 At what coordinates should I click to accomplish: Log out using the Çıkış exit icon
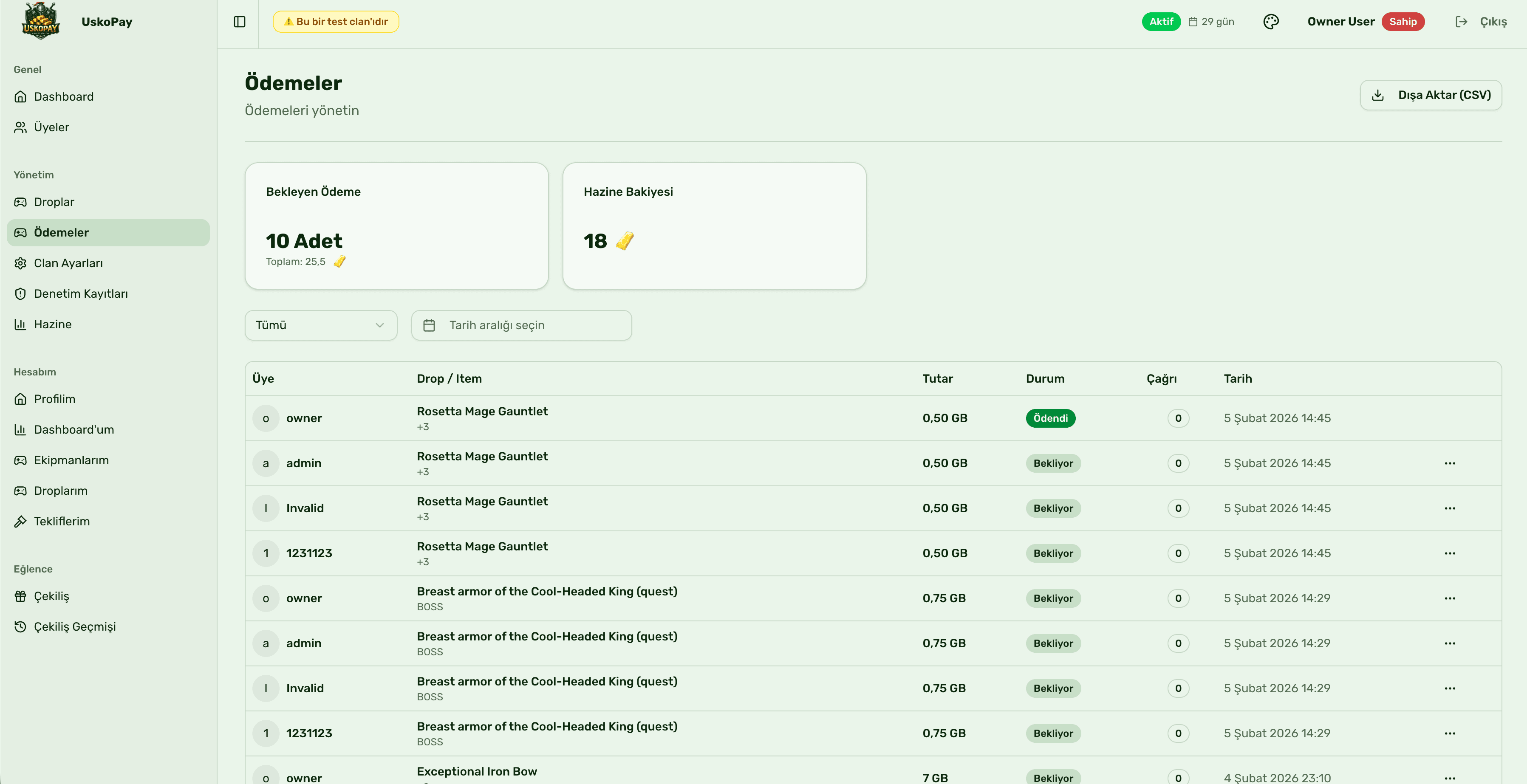tap(1462, 21)
